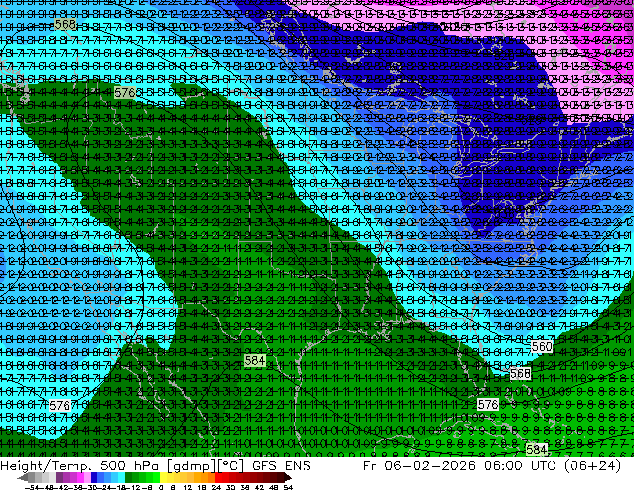Click the 576 label in the upper-left green area
Viewport: 634px width, 490px height.
125,93
